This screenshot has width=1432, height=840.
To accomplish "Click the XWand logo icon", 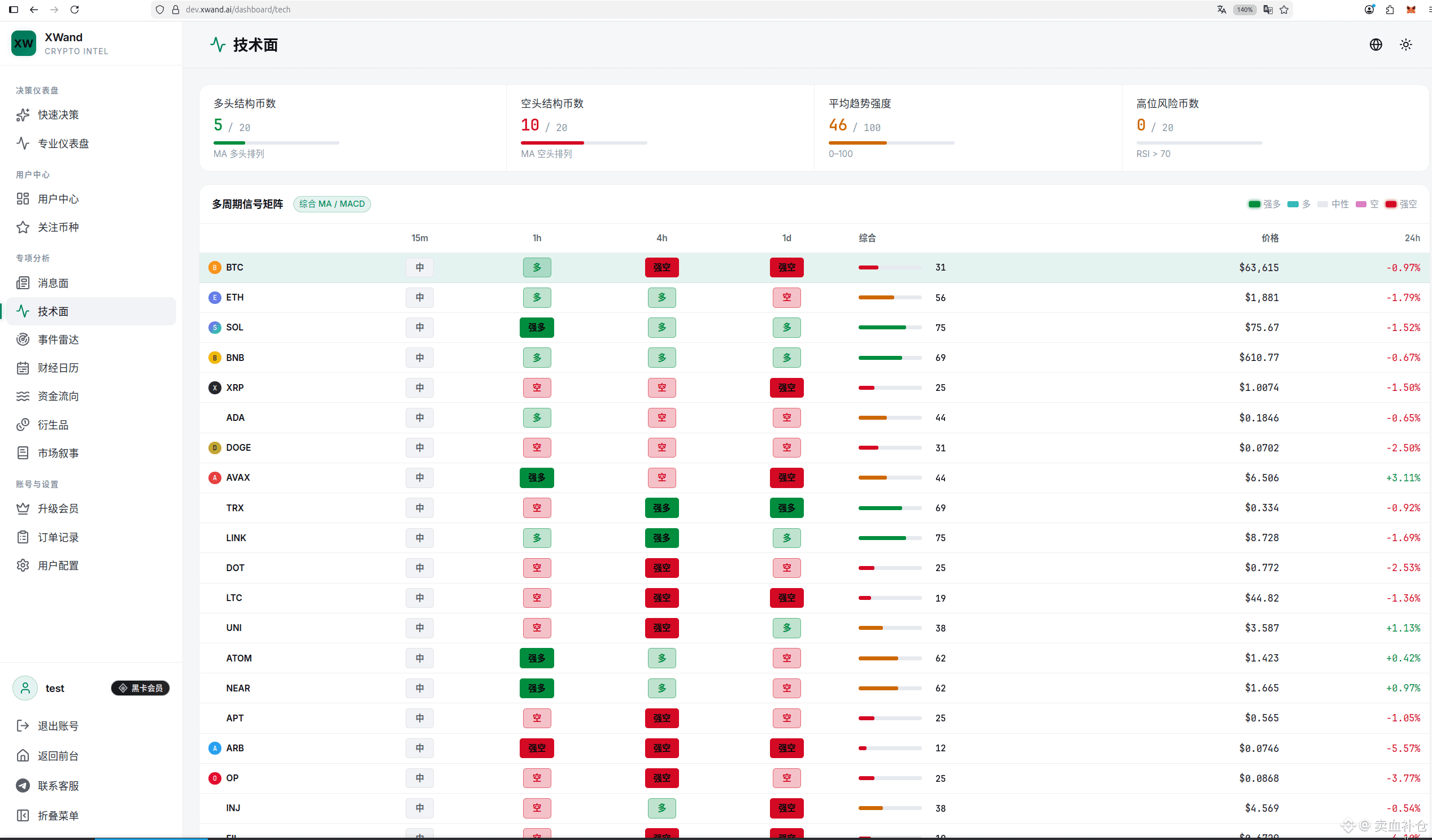I will [24, 43].
